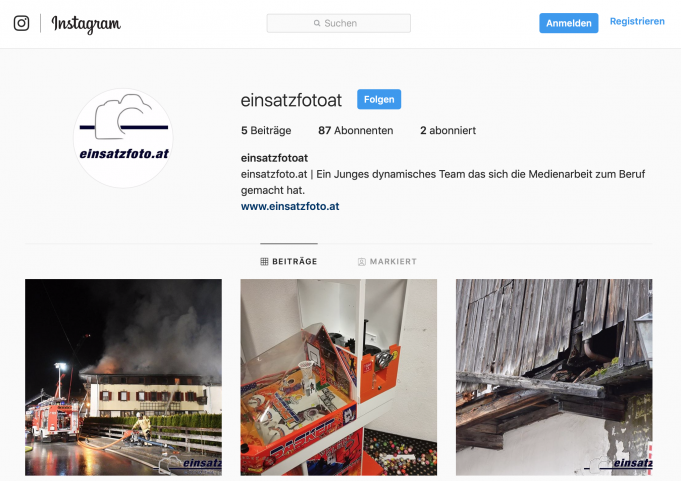Click the magnifier icon in search box

[317, 23]
